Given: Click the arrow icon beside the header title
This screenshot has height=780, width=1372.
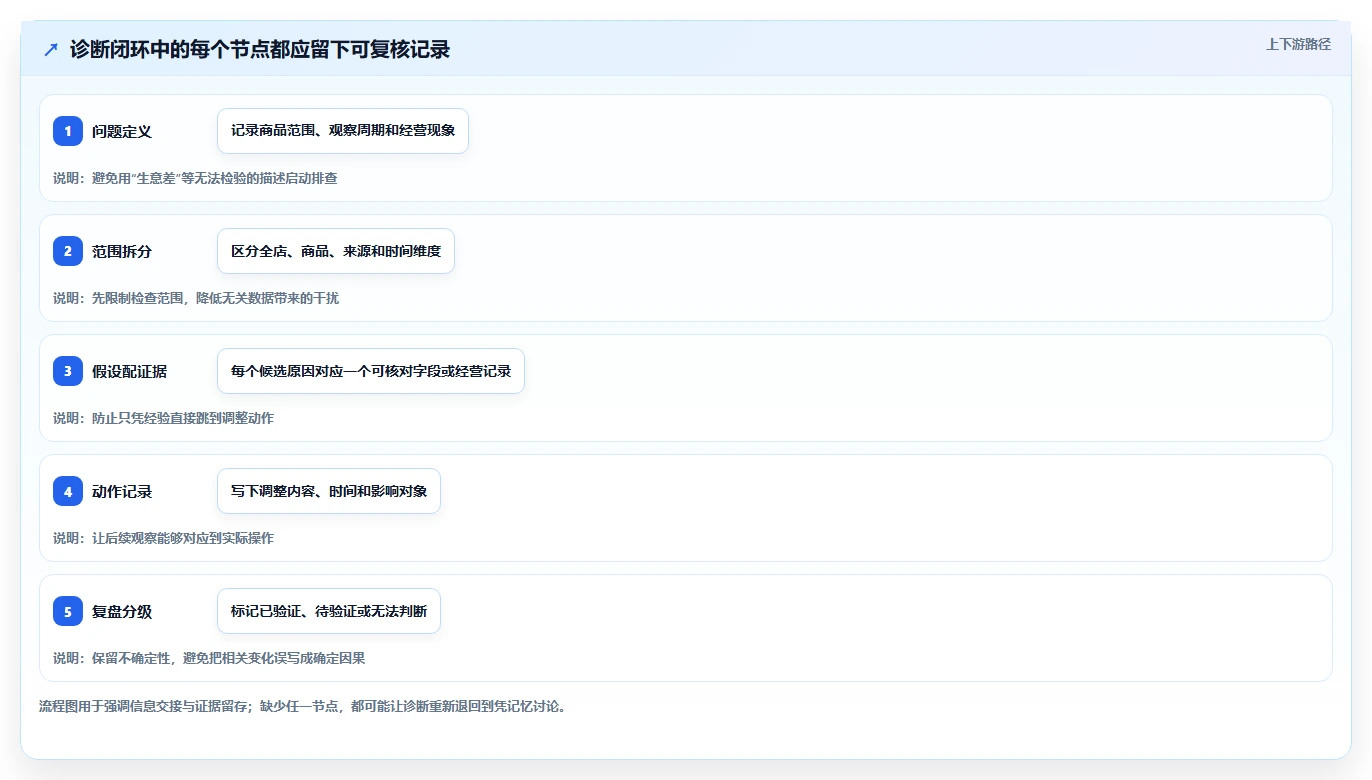Looking at the screenshot, I should pos(51,50).
